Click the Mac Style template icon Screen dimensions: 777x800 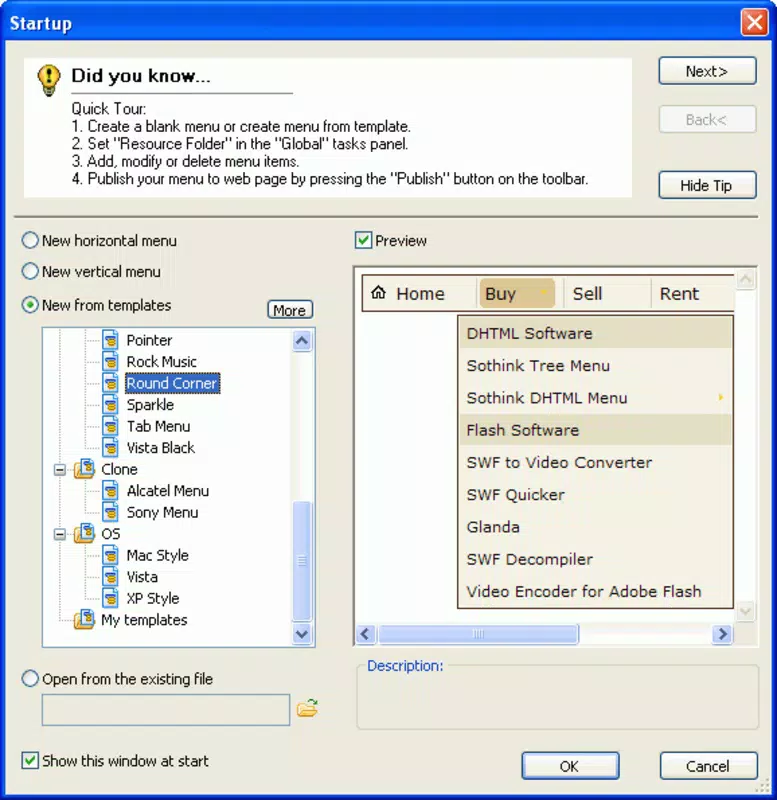pos(110,555)
